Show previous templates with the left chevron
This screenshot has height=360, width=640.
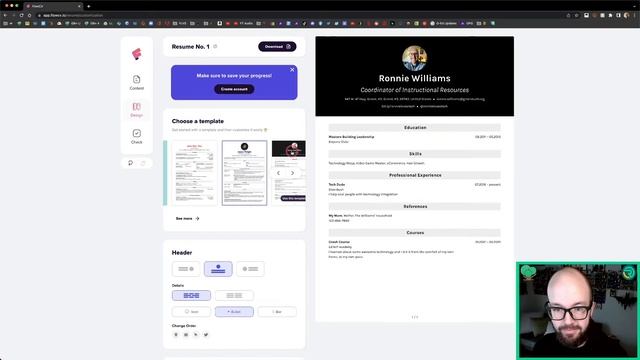[279, 173]
